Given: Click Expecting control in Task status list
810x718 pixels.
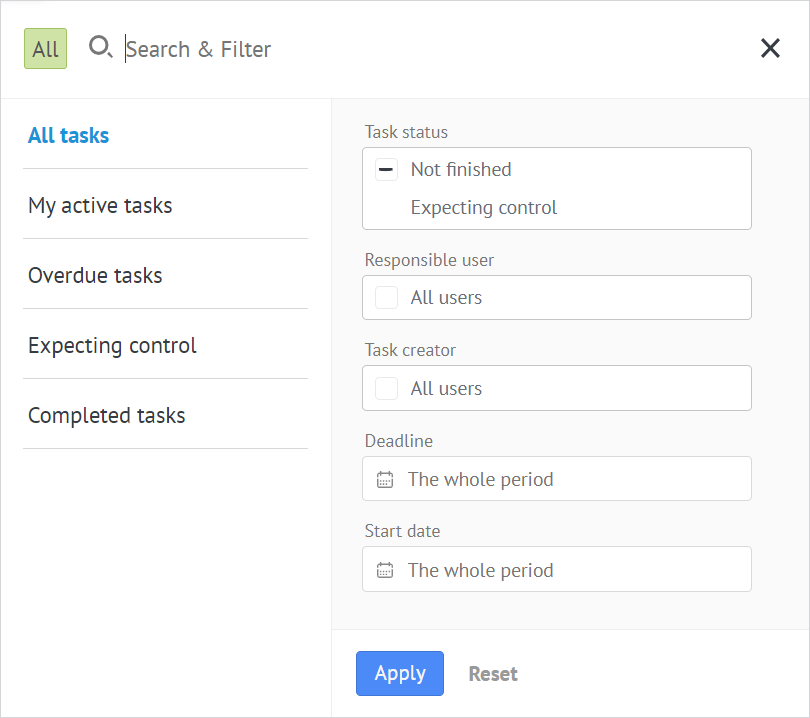Looking at the screenshot, I should pyautogui.click(x=484, y=208).
